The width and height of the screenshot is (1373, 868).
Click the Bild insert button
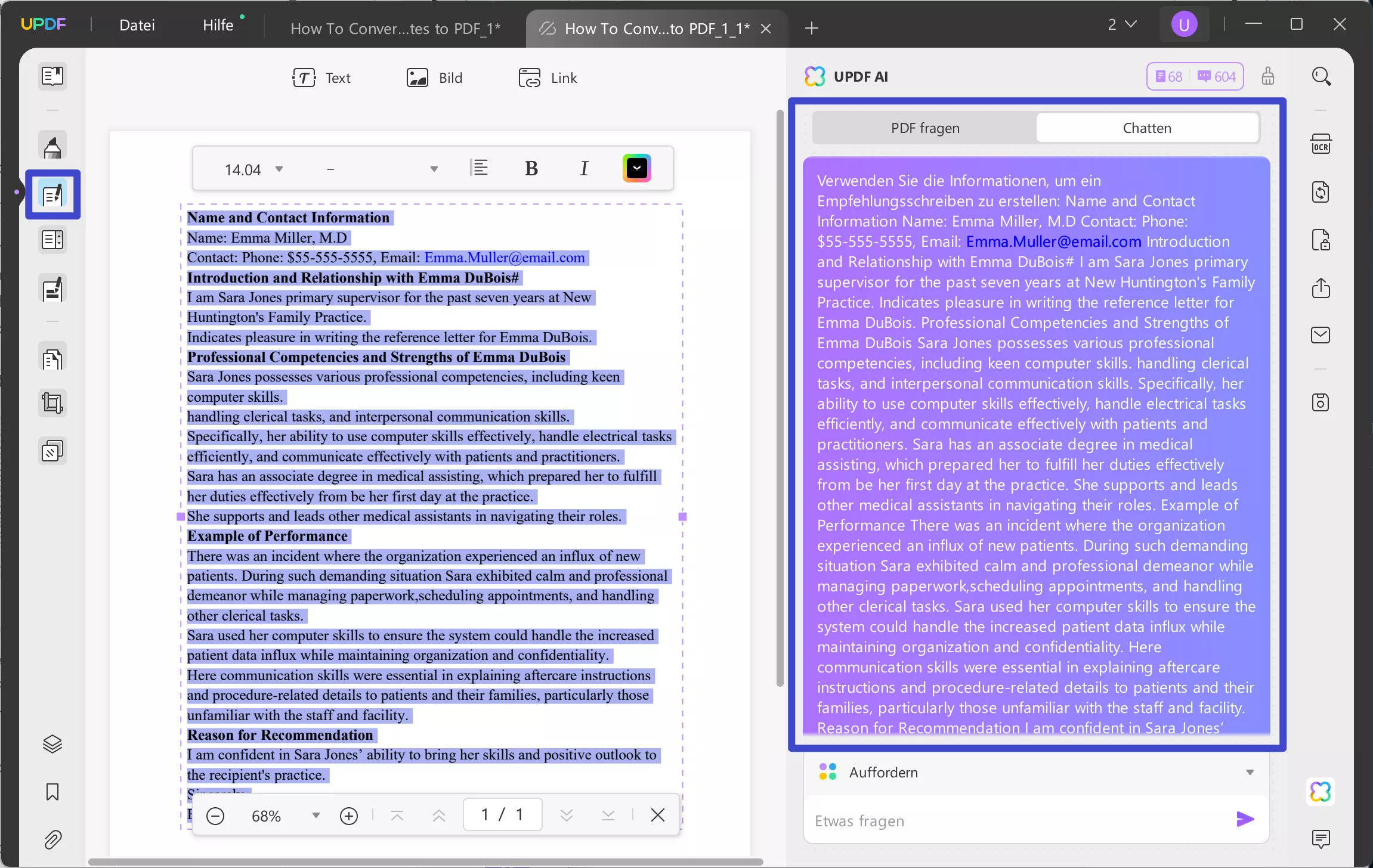pos(435,78)
